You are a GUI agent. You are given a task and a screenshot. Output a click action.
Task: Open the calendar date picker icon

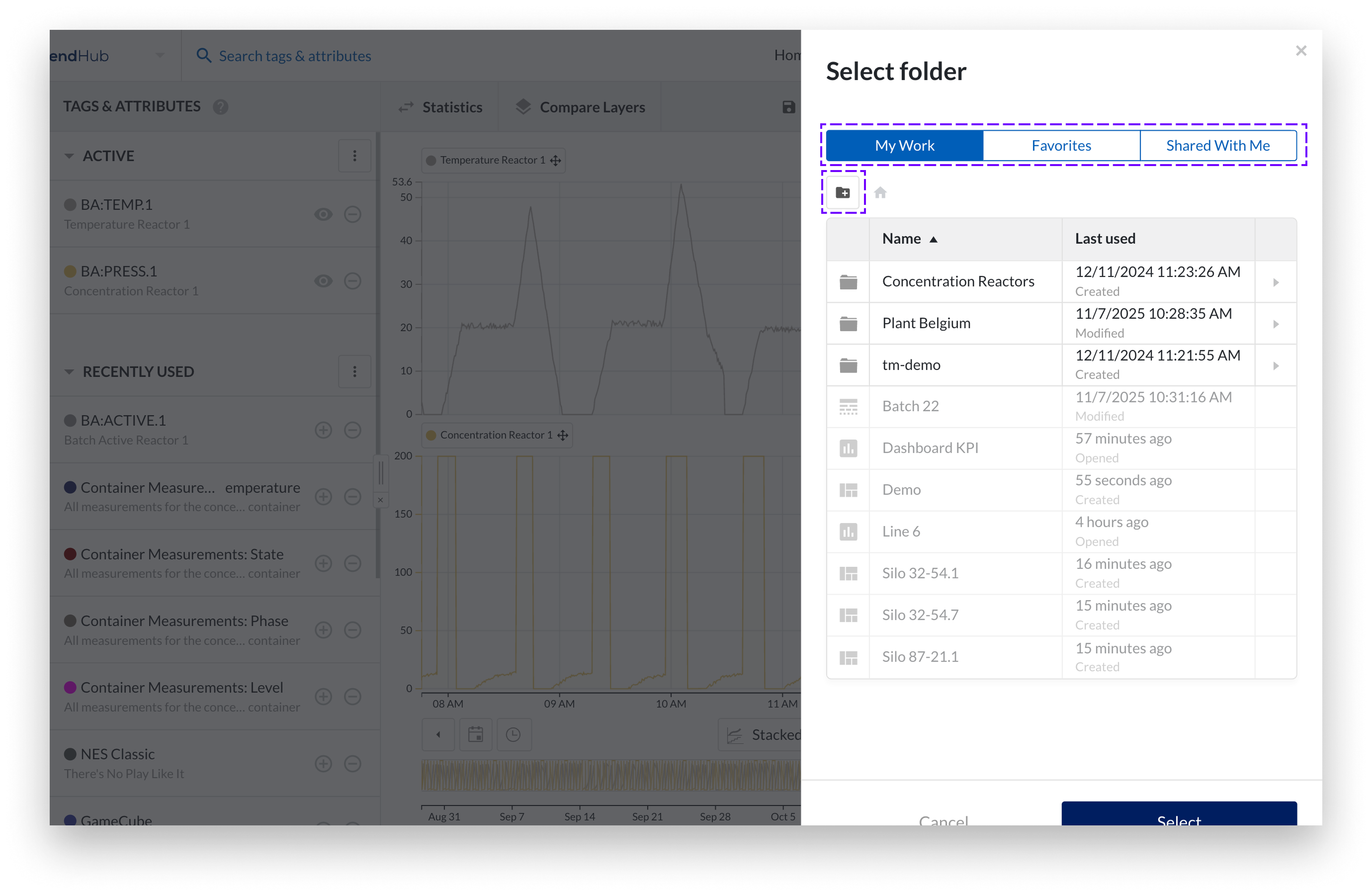[475, 734]
